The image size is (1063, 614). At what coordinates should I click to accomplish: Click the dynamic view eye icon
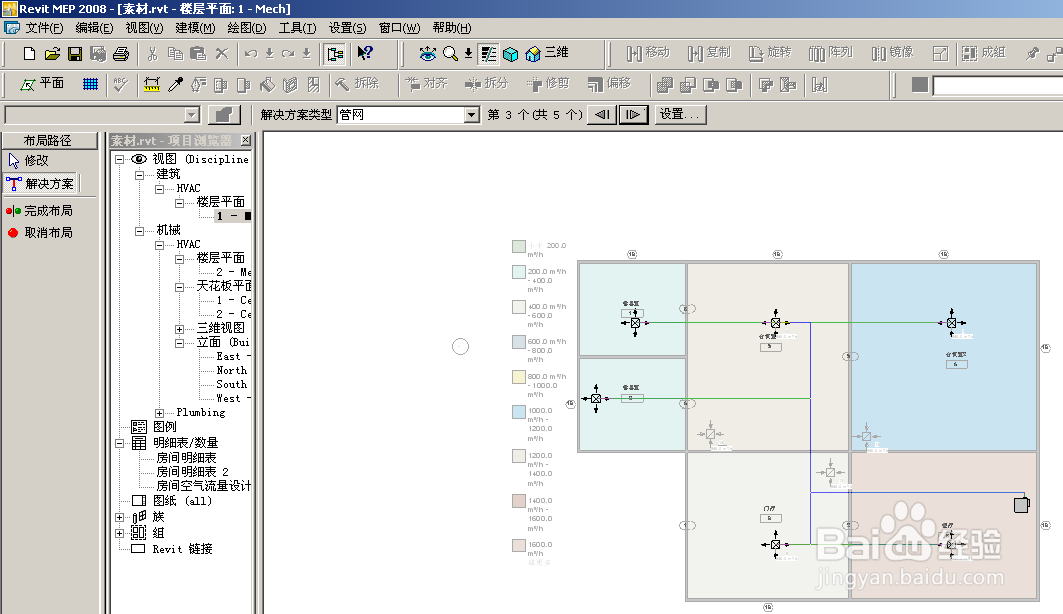[x=427, y=54]
